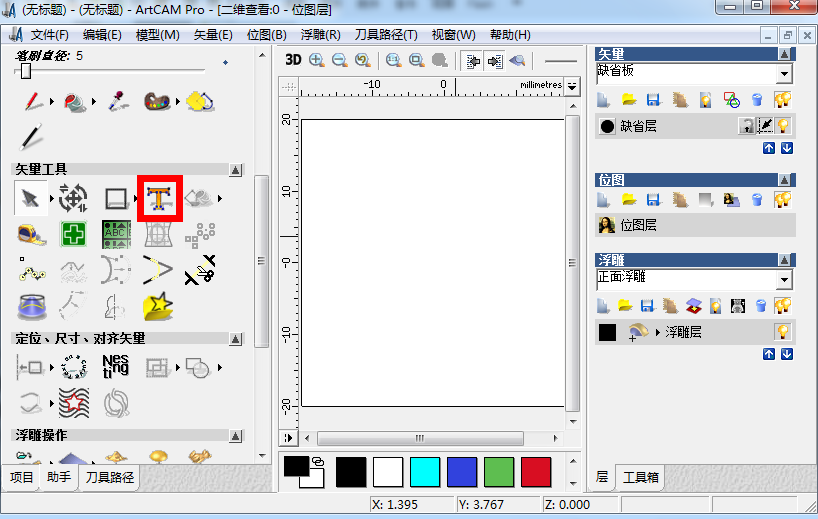The height and width of the screenshot is (519, 818).
Task: Choose the trim vectors scissors tool
Action: click(200, 270)
